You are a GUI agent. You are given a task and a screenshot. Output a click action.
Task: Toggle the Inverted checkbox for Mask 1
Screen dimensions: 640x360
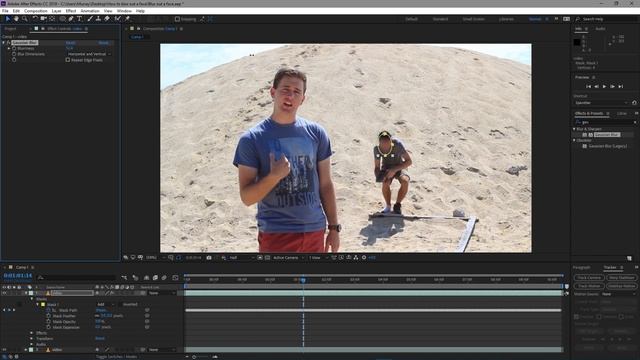tap(120, 304)
